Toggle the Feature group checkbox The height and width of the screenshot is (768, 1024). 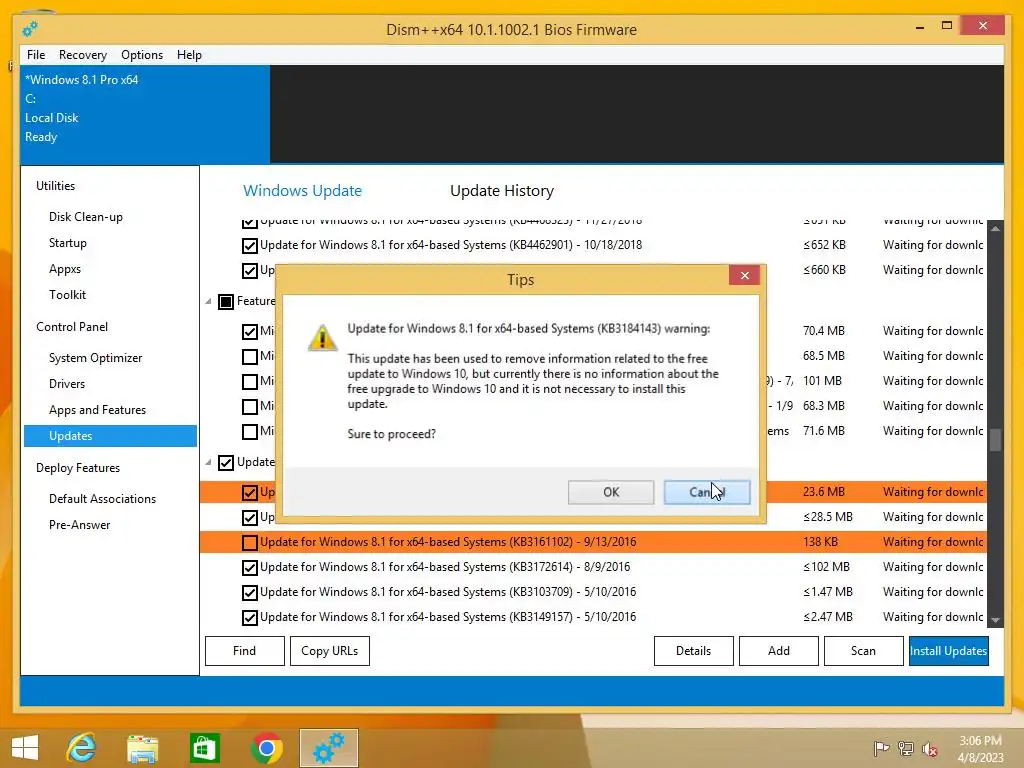(x=226, y=302)
